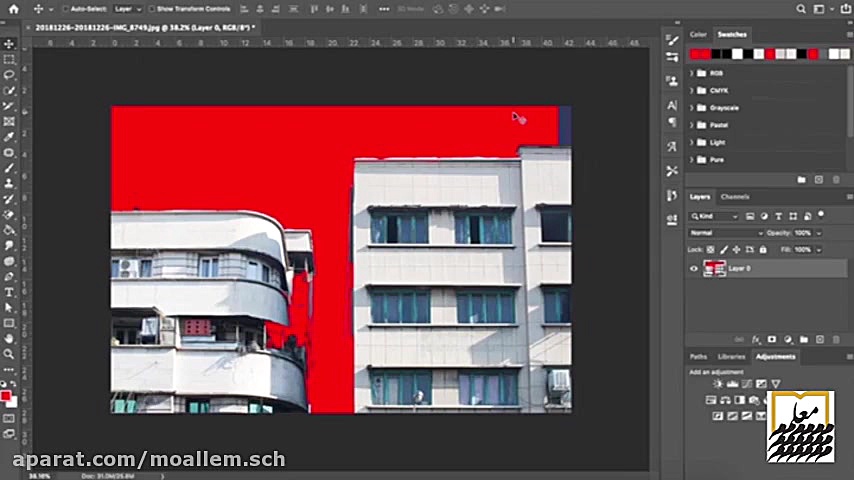Open the blend mode Normal dropdown

point(725,233)
